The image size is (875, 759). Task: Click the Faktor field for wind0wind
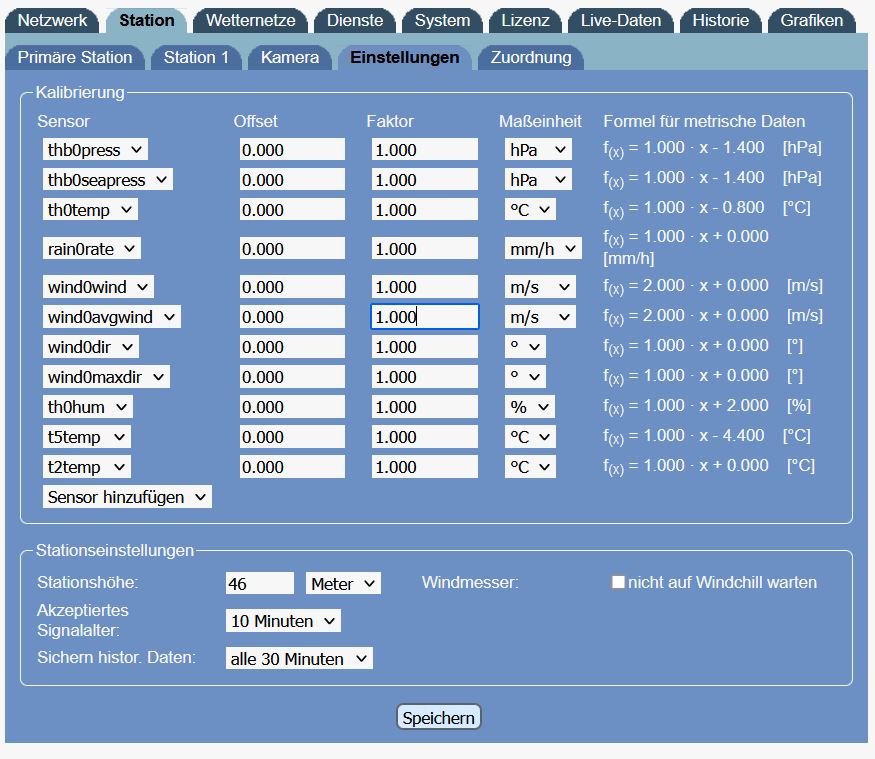pos(424,287)
